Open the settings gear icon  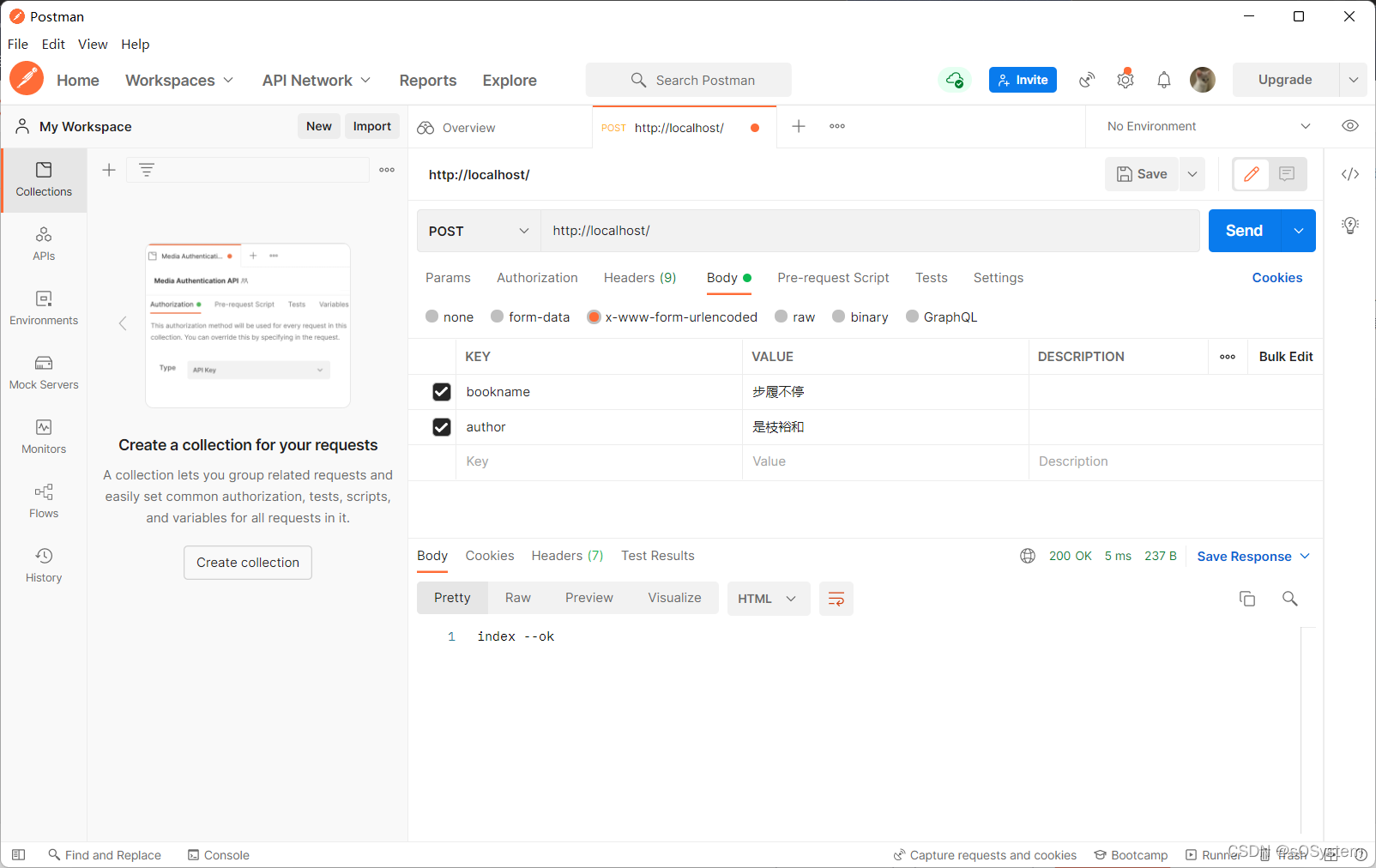[1126, 80]
